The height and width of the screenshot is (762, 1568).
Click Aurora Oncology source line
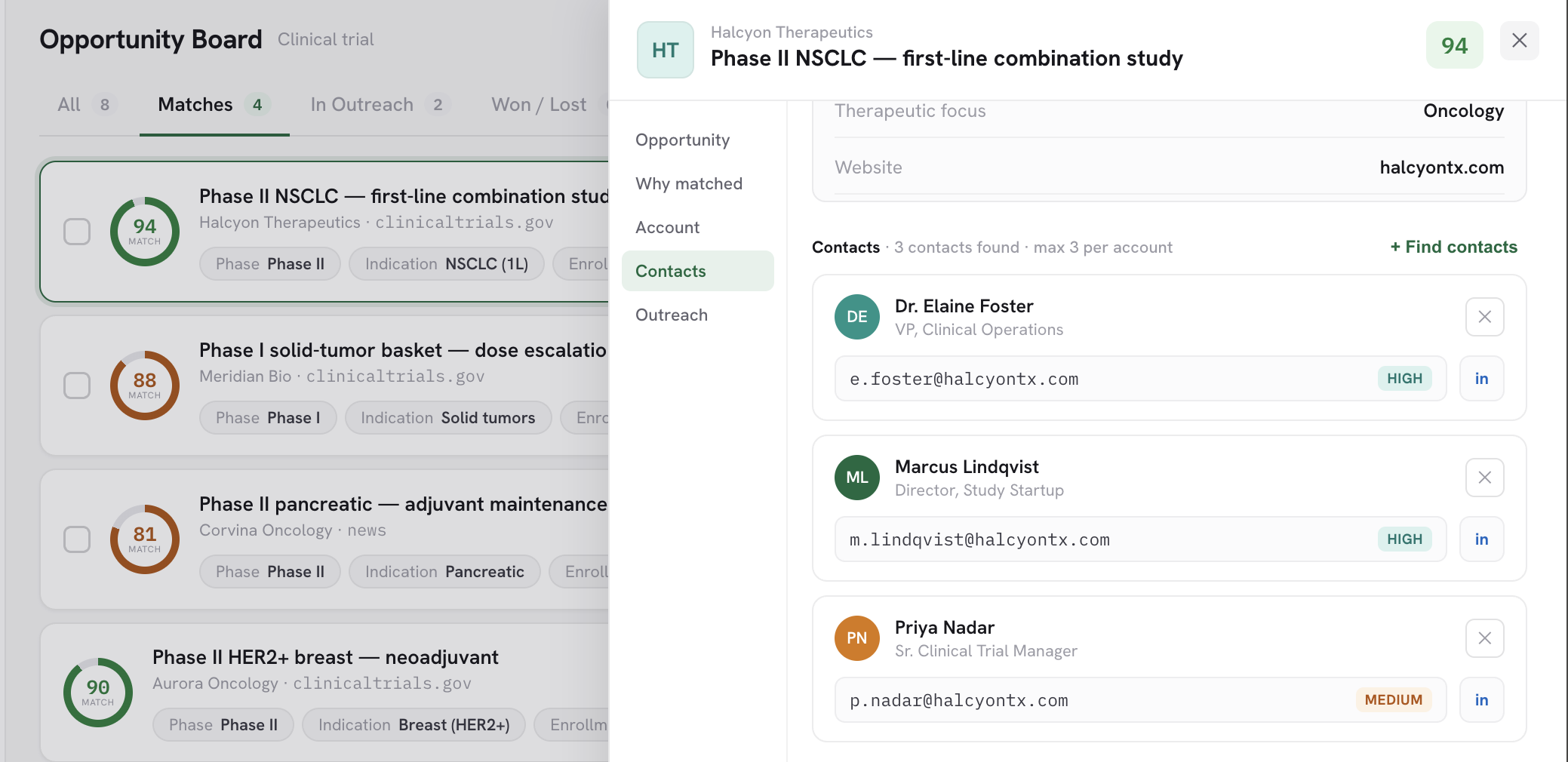[x=312, y=684]
